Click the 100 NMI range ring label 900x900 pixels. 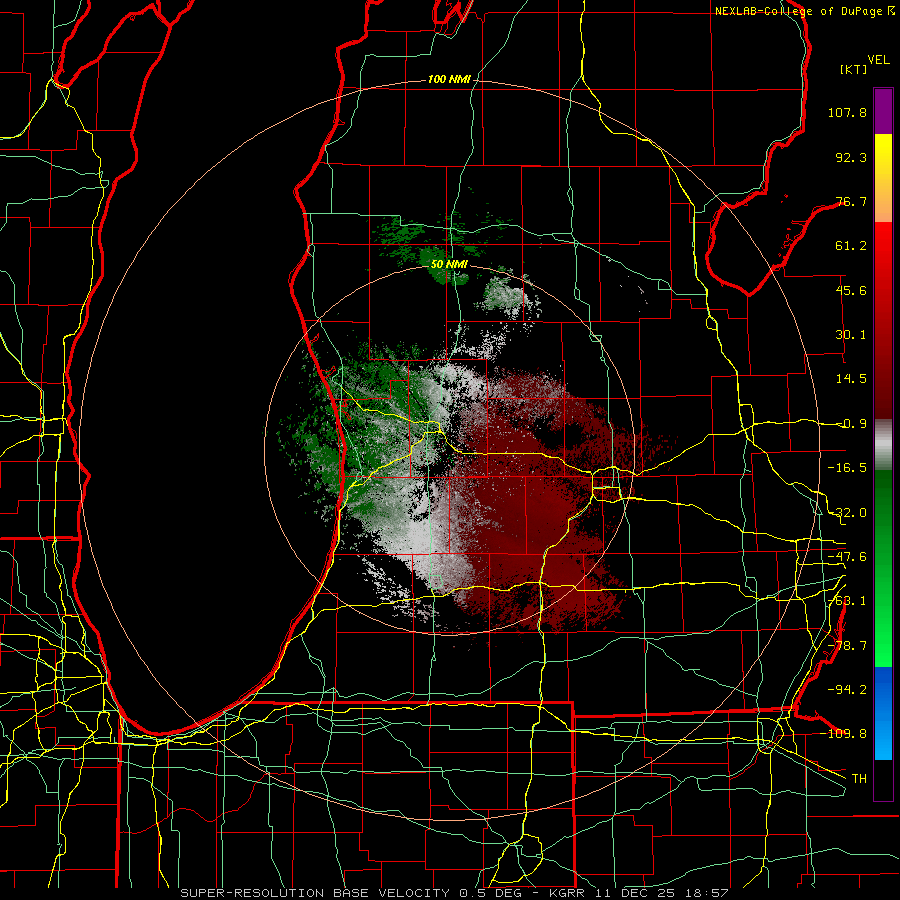coord(449,79)
